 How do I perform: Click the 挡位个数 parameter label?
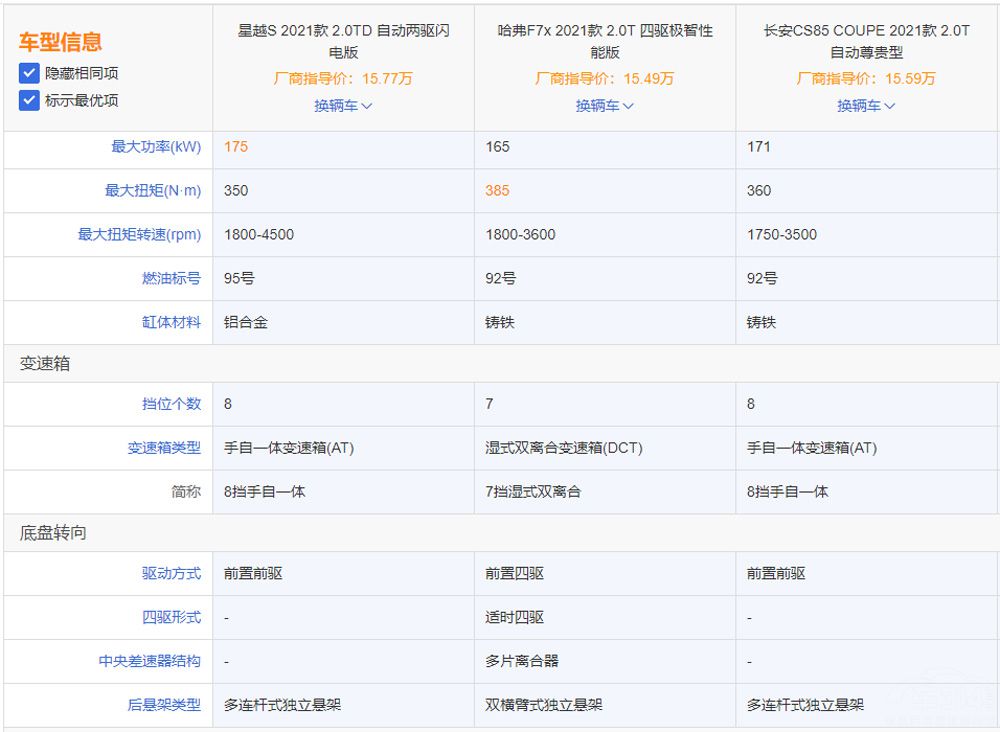click(171, 404)
